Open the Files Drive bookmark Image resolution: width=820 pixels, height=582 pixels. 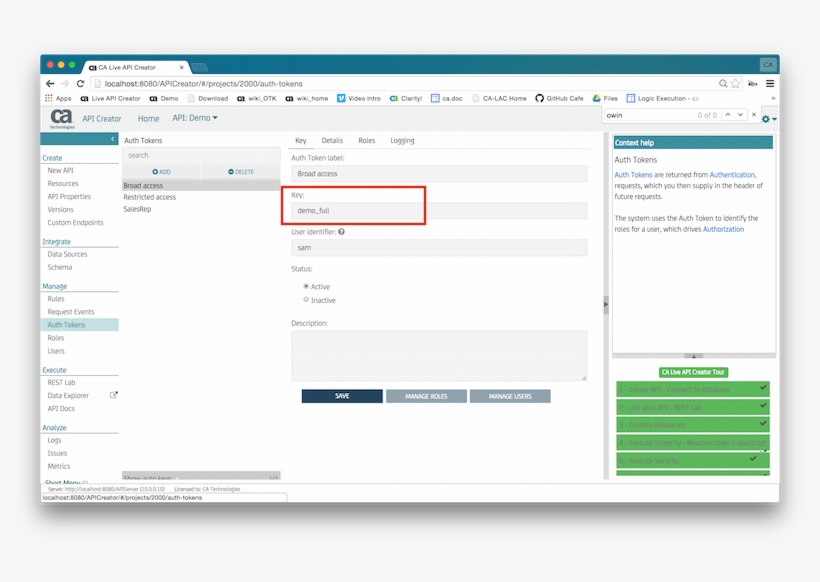click(605, 98)
